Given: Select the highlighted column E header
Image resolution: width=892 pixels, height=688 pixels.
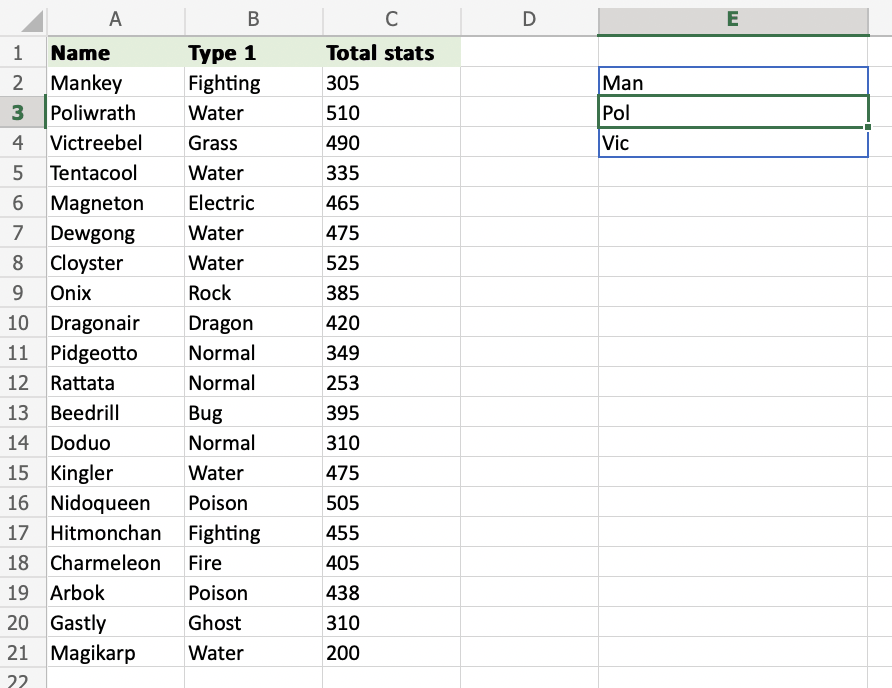Looking at the screenshot, I should (x=732, y=18).
